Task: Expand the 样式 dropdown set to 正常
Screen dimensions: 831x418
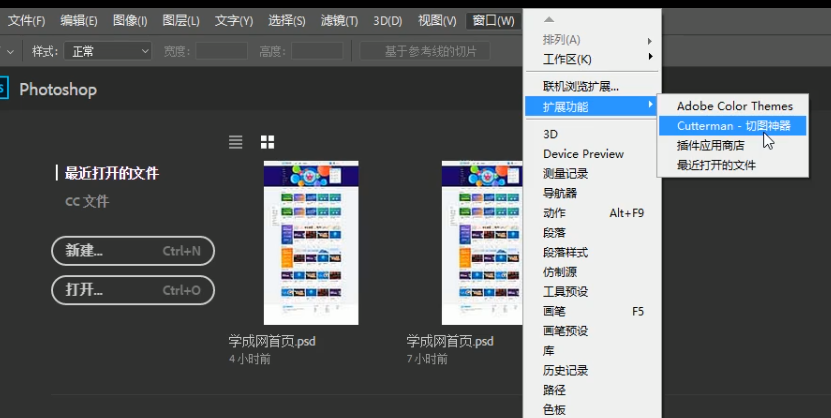Action: pyautogui.click(x=108, y=51)
